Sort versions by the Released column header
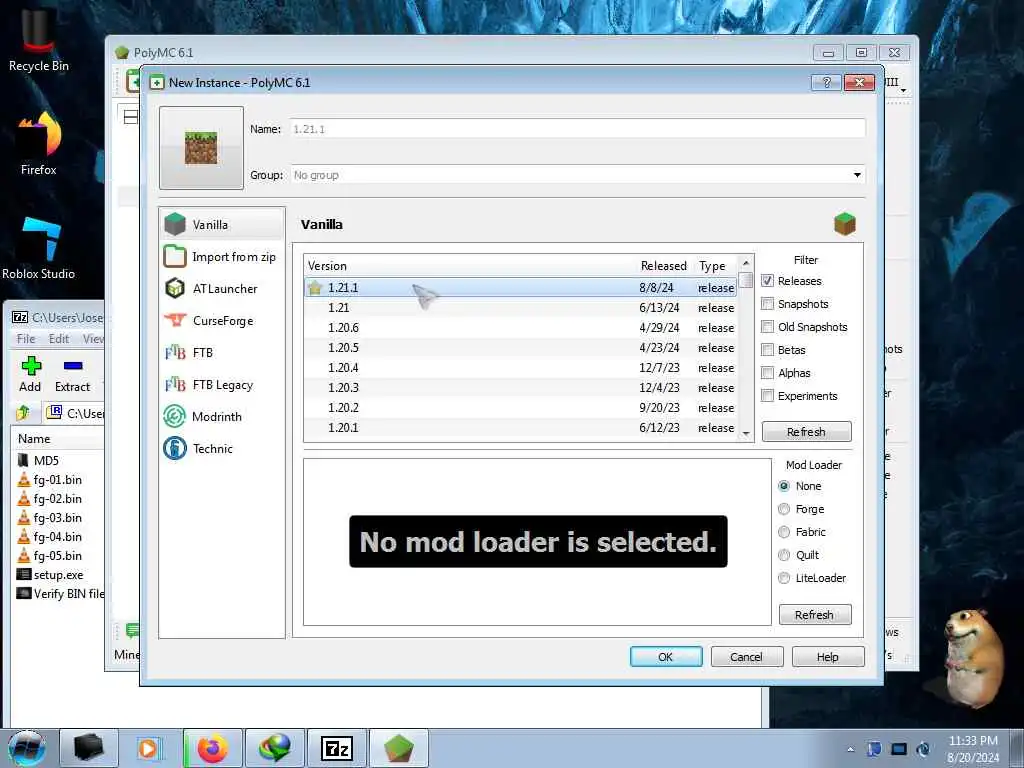This screenshot has width=1024, height=768. (x=664, y=266)
